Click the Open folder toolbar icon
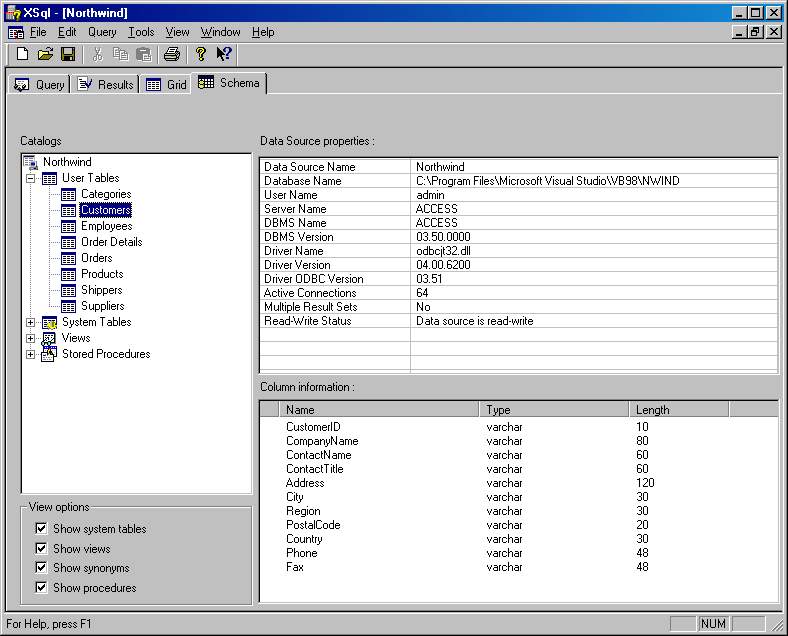 point(45,54)
